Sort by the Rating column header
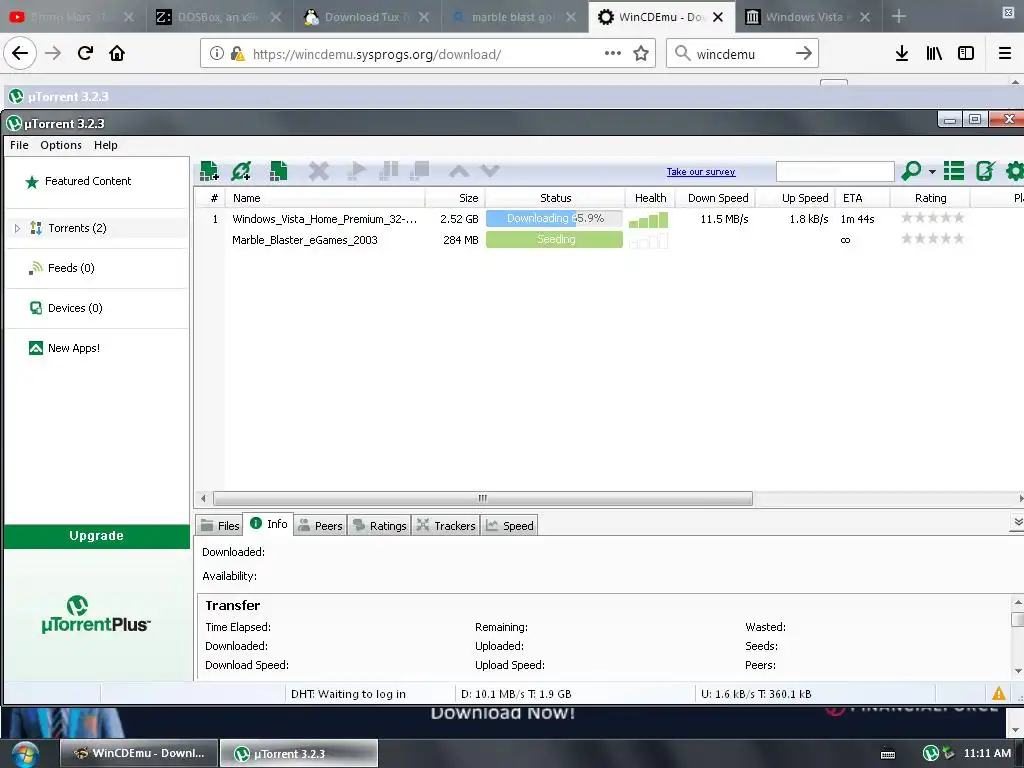Image resolution: width=1024 pixels, height=768 pixels. 930,198
